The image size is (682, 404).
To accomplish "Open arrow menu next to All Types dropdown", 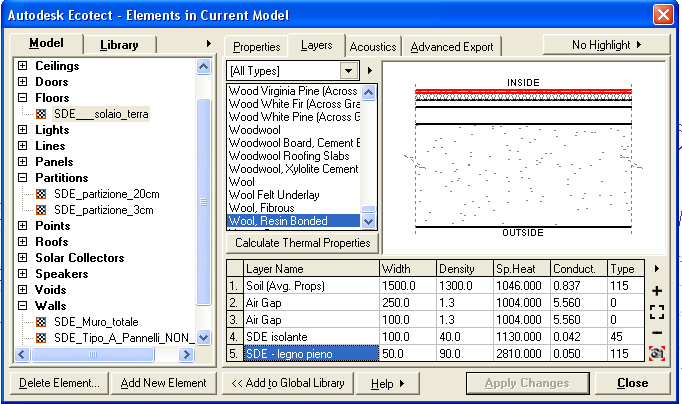I will tap(370, 70).
